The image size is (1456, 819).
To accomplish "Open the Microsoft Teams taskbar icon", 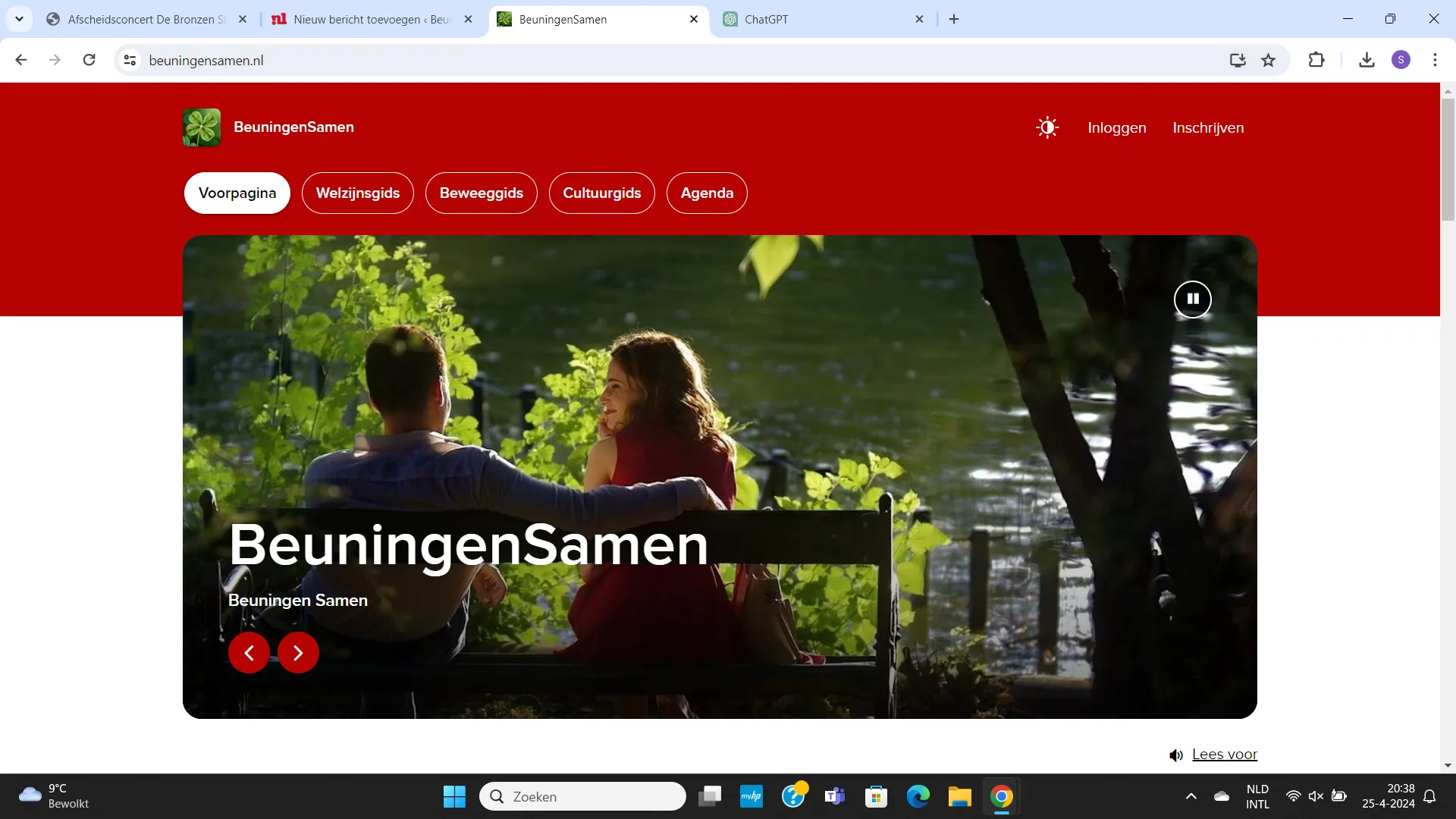I will point(834,796).
